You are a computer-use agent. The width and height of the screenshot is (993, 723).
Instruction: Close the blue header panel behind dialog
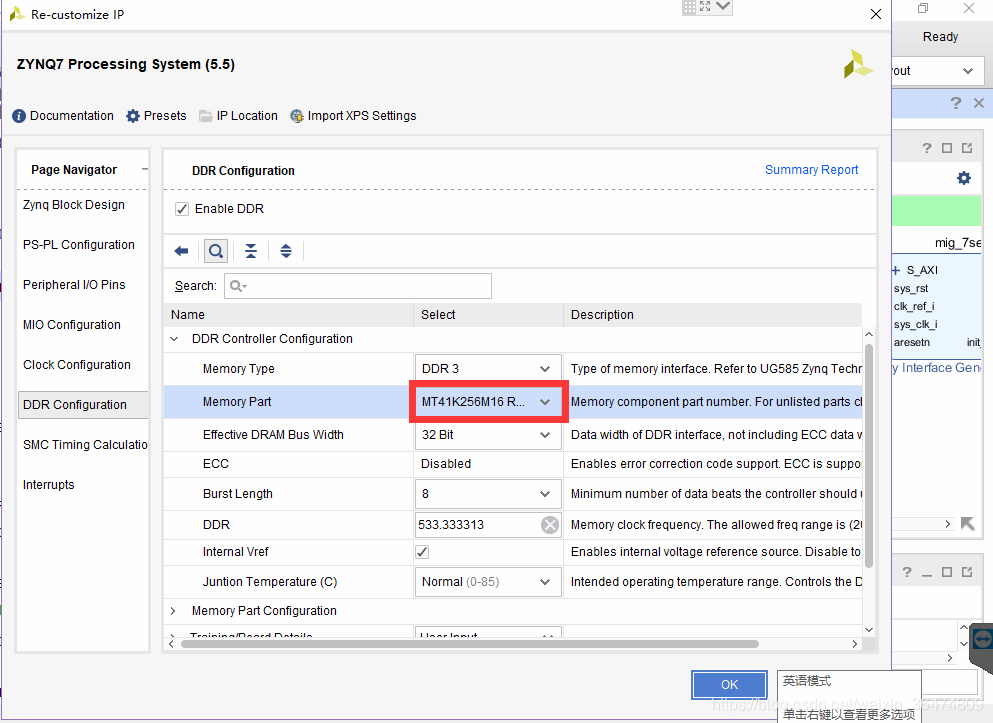[x=979, y=103]
